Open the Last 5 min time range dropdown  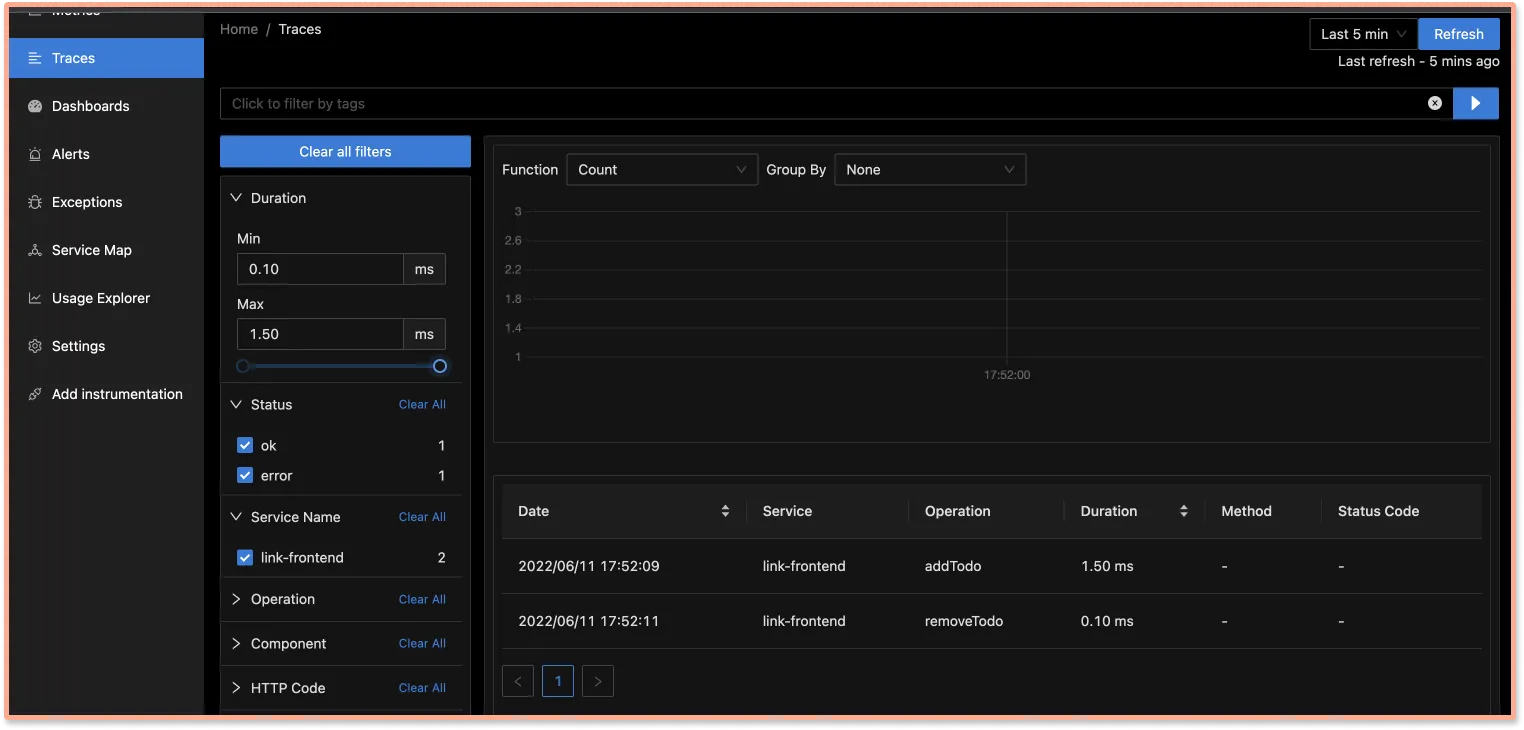pyautogui.click(x=1364, y=34)
